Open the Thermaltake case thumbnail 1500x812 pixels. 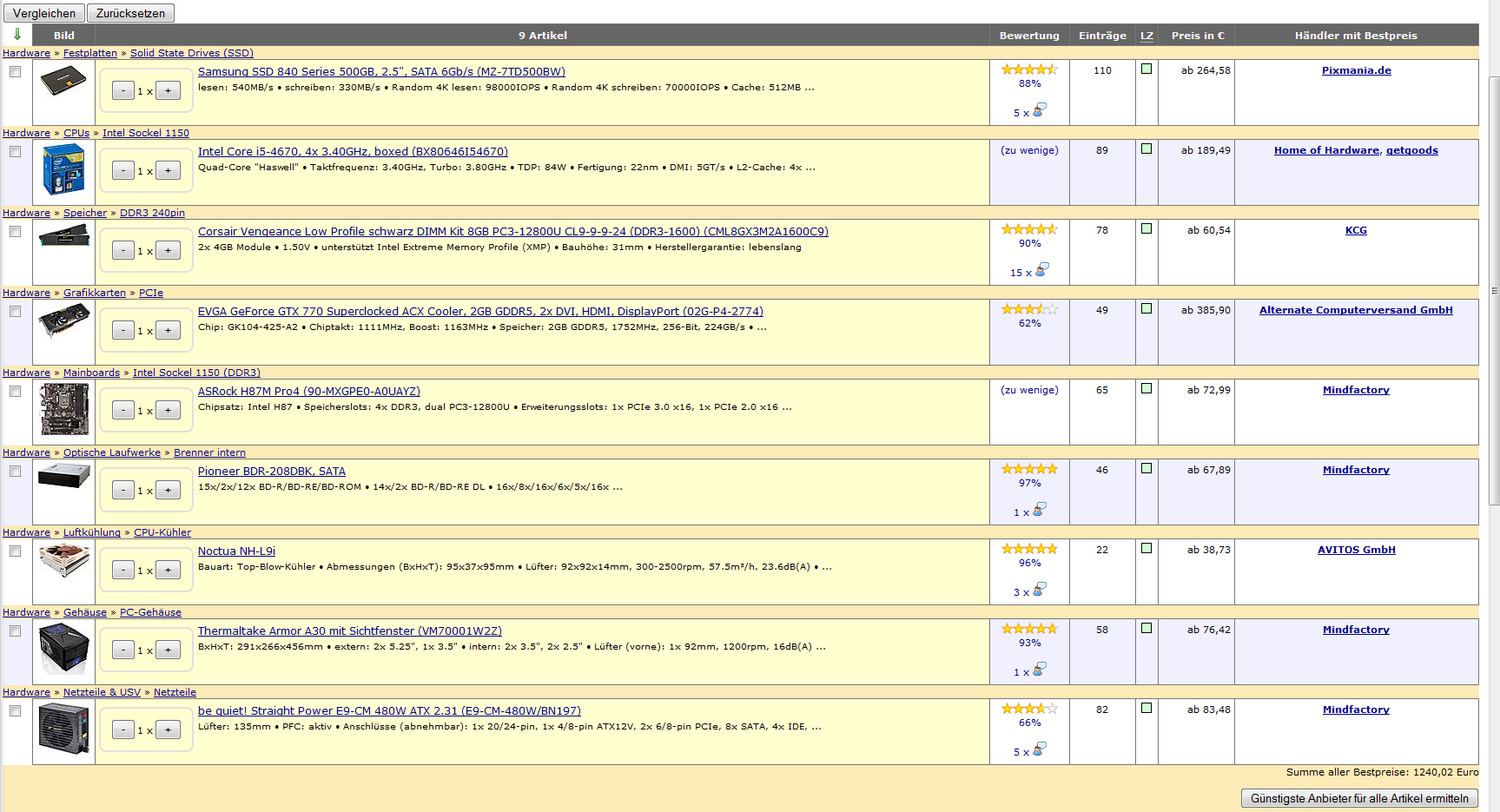coord(63,648)
